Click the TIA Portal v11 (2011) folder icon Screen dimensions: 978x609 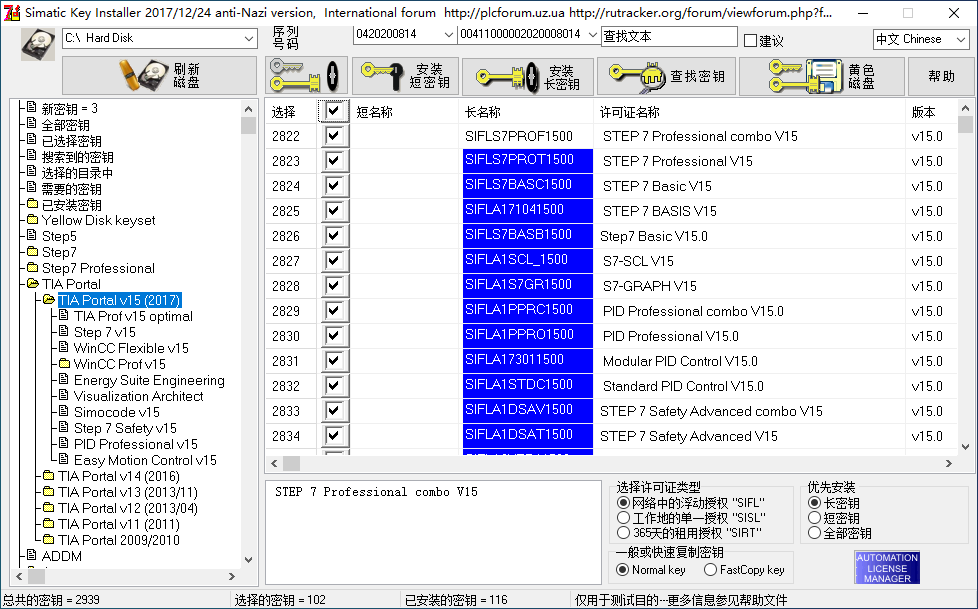coord(49,523)
